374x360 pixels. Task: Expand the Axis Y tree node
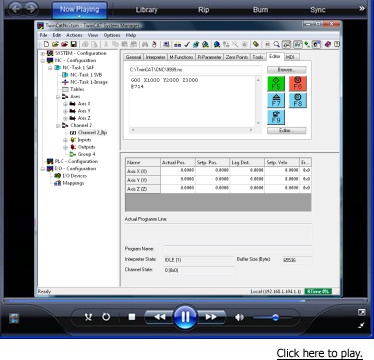pos(65,111)
